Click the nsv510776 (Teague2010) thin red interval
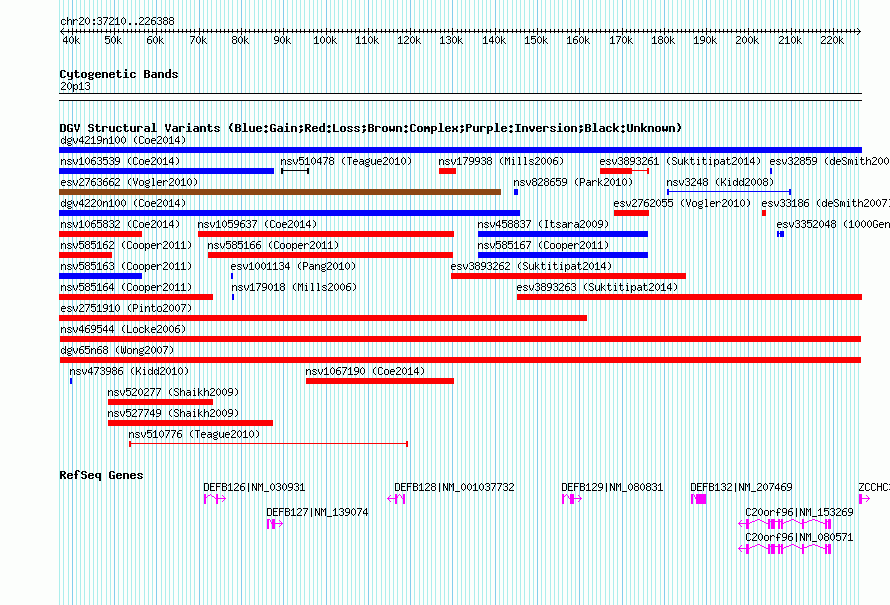 (x=268, y=444)
